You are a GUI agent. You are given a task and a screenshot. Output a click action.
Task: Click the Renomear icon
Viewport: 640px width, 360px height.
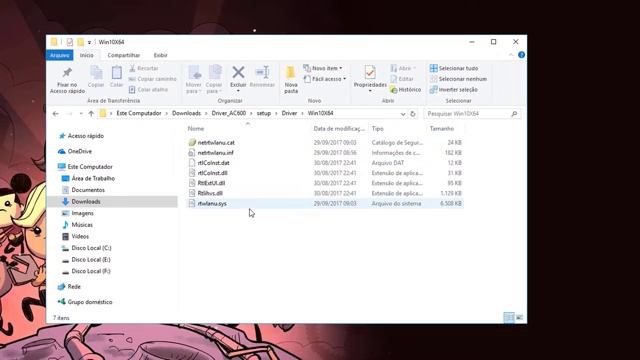tap(262, 73)
